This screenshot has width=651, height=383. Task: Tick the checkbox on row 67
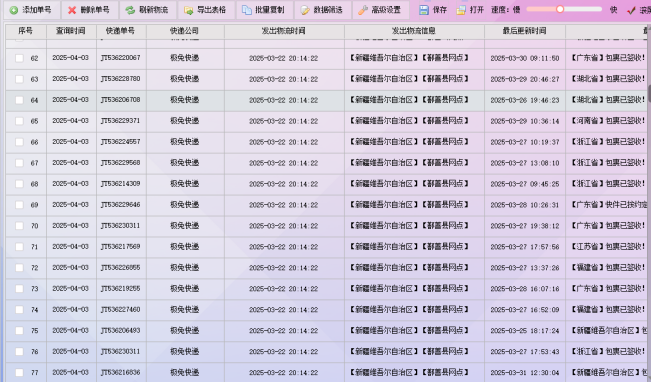(x=19, y=163)
